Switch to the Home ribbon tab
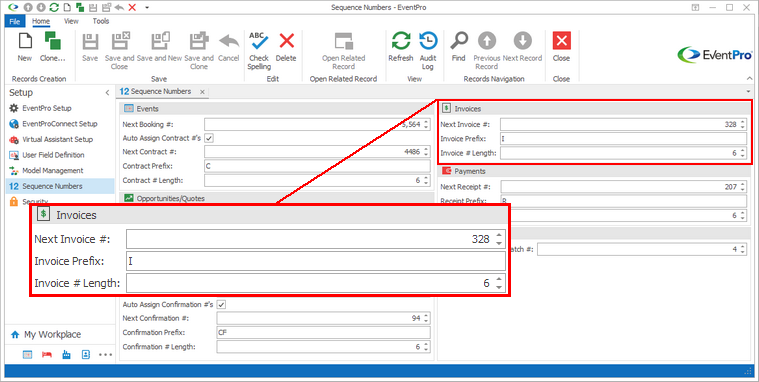Viewport: 759px width, 382px height. tap(41, 21)
